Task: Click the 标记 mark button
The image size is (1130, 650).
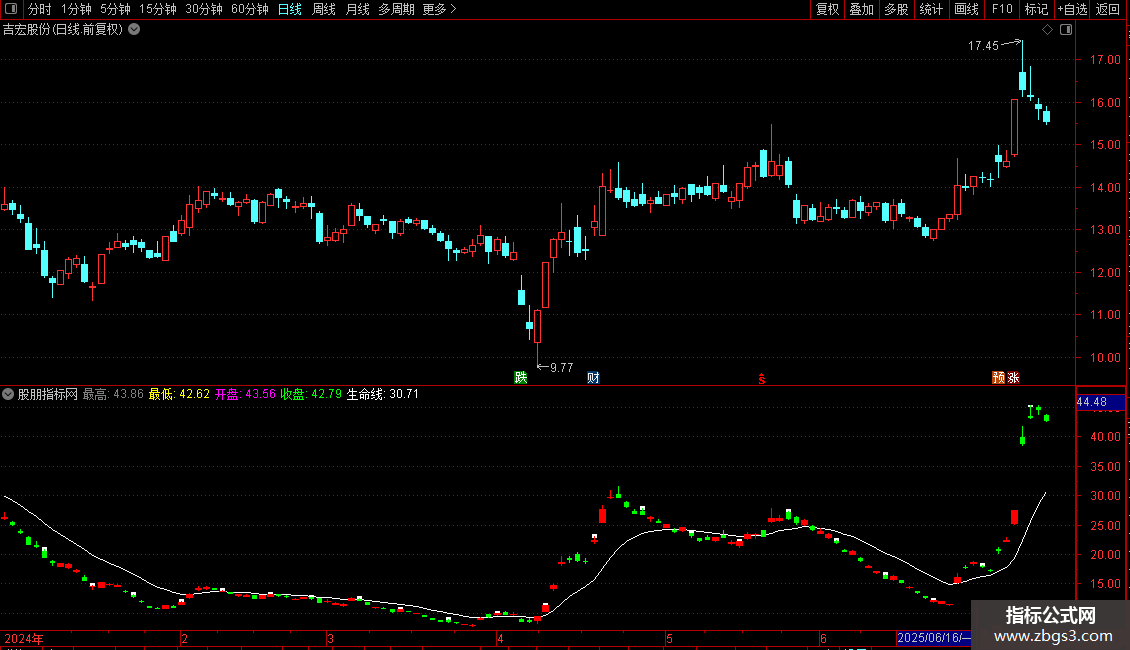Action: [1036, 9]
